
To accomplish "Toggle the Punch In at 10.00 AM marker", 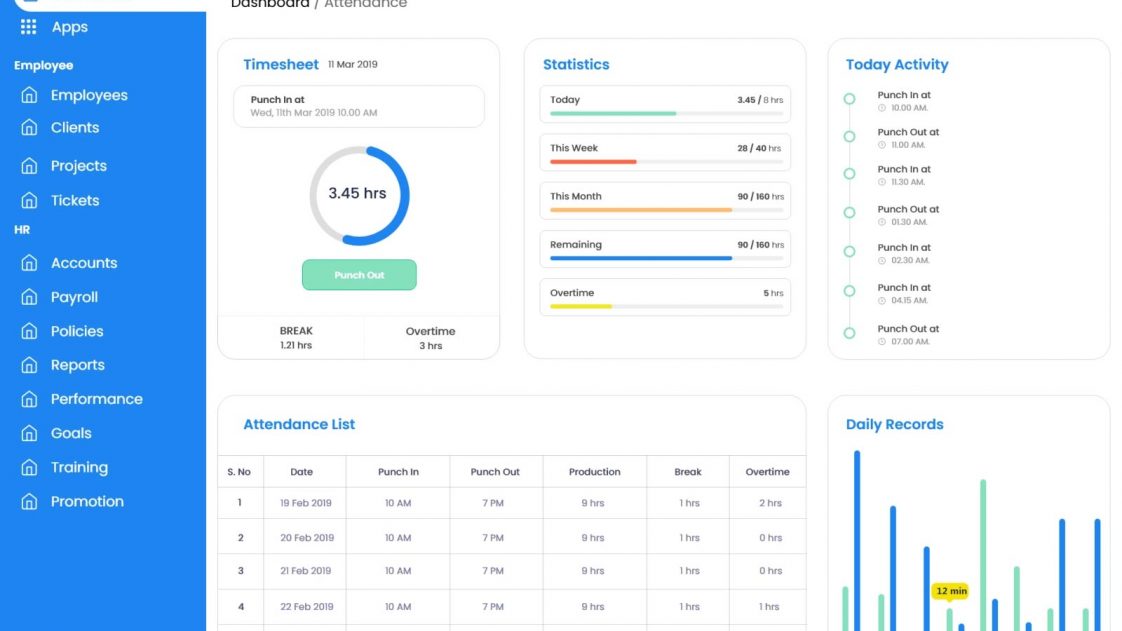I will pyautogui.click(x=849, y=100).
